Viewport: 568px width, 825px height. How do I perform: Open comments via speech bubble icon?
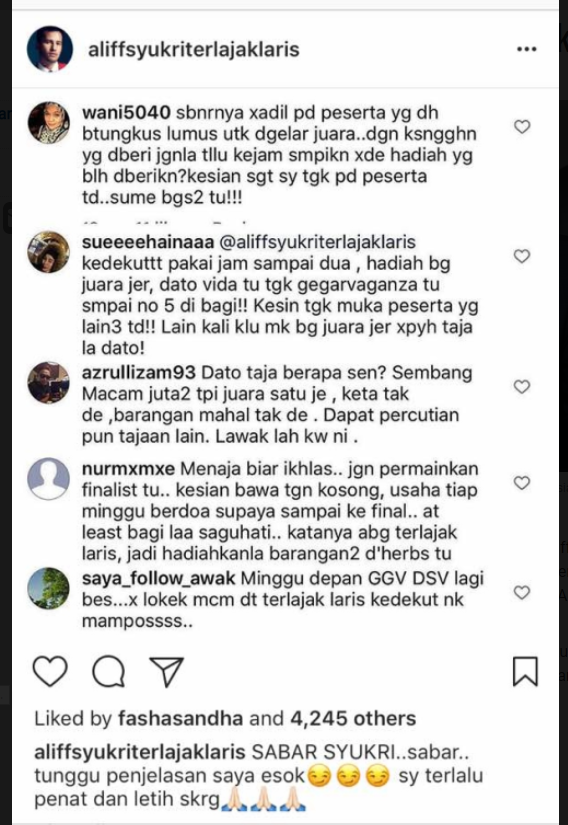pos(108,672)
